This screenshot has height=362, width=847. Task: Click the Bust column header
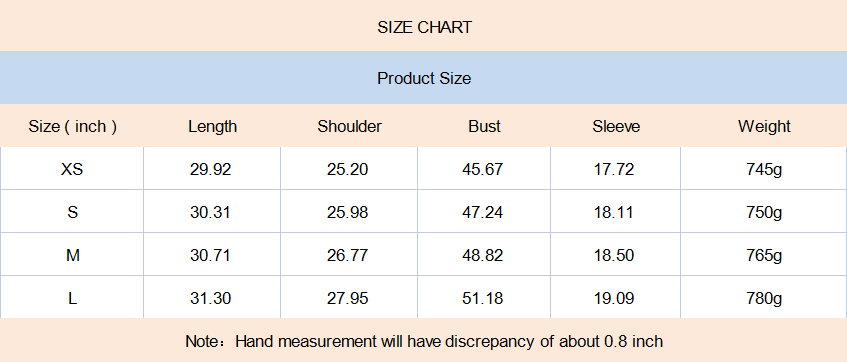[x=485, y=126]
